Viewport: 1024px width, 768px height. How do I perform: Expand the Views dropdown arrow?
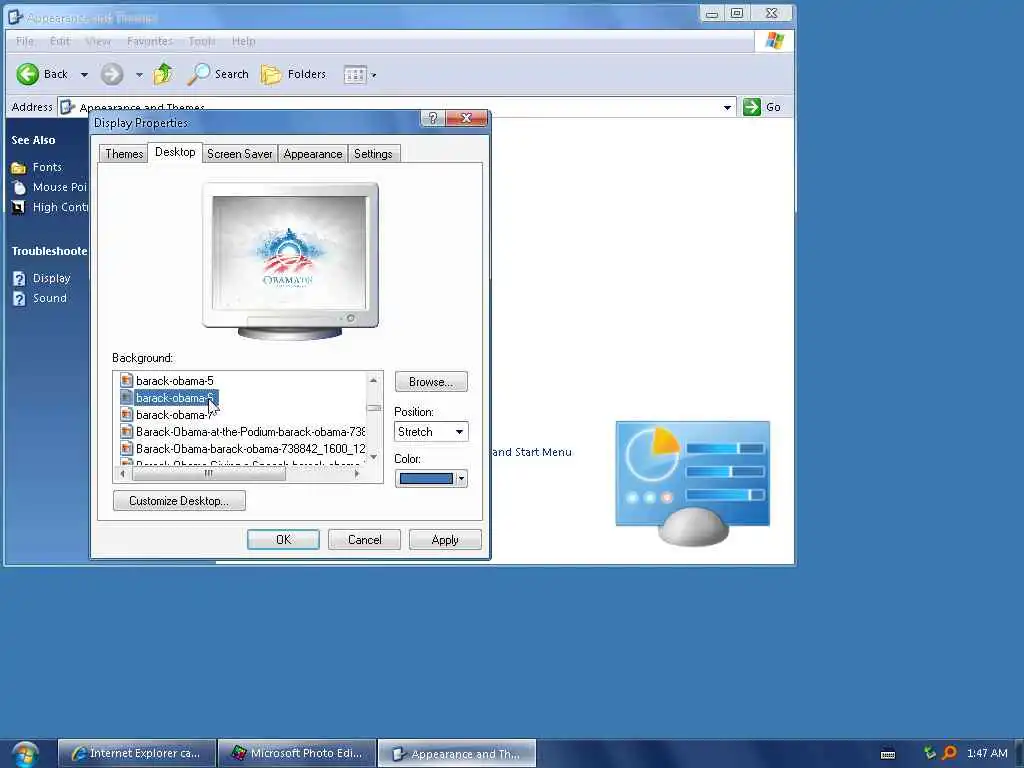(374, 75)
